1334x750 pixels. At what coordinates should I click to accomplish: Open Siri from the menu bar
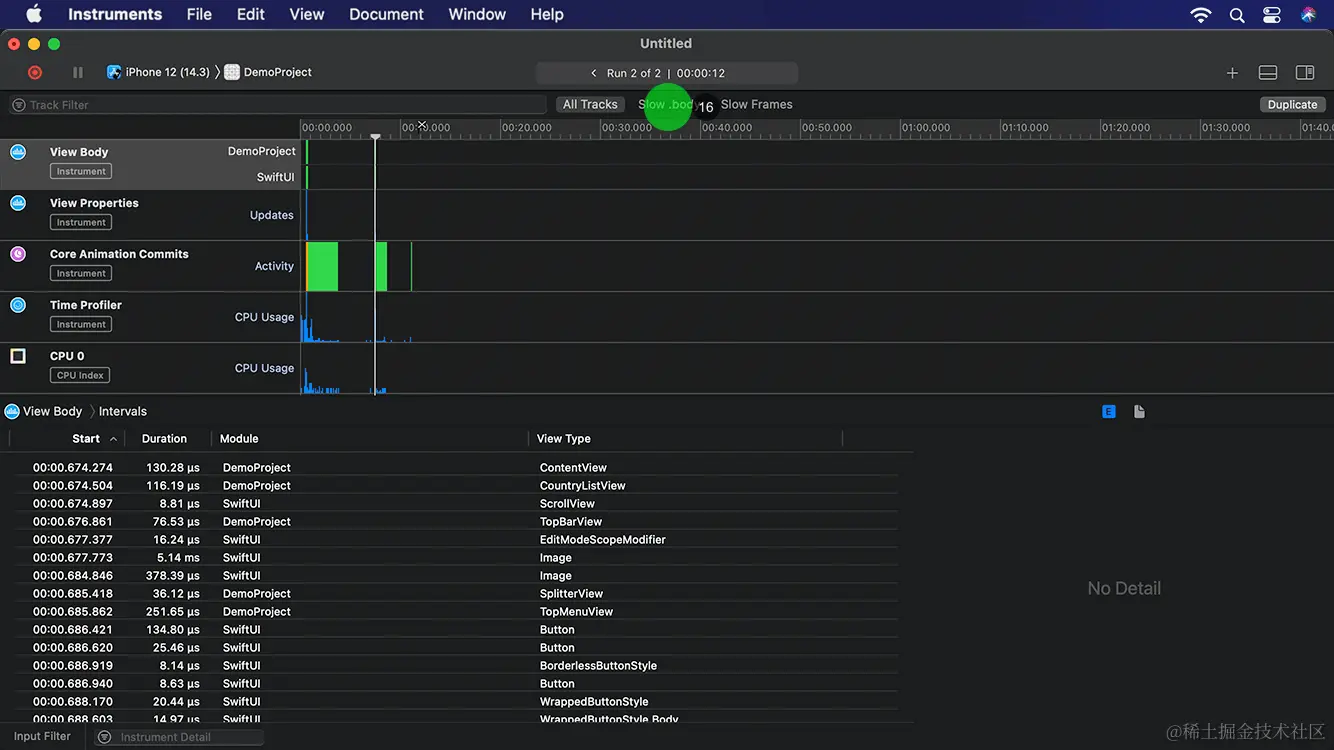tap(1308, 15)
